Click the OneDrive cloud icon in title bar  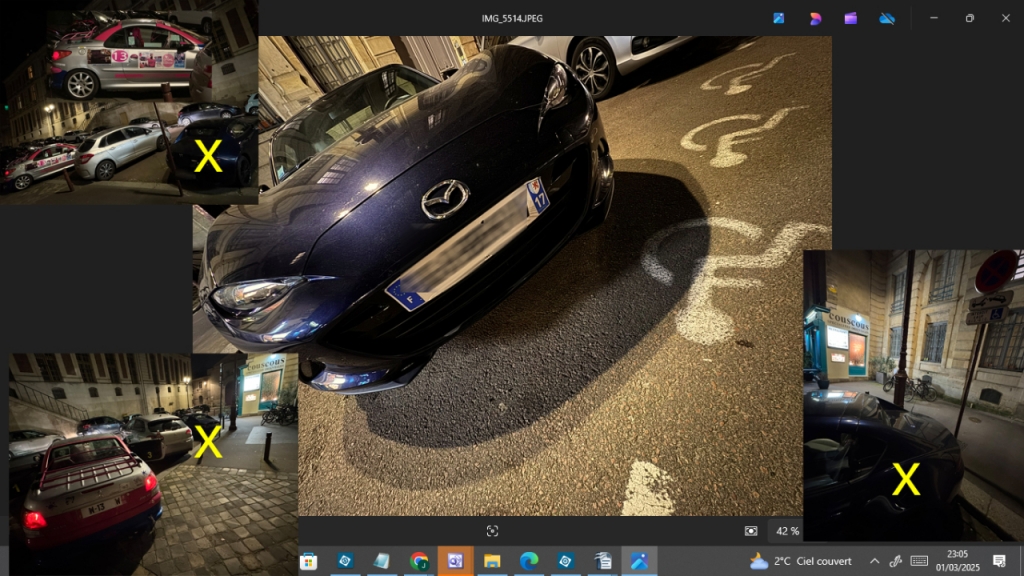[887, 18]
